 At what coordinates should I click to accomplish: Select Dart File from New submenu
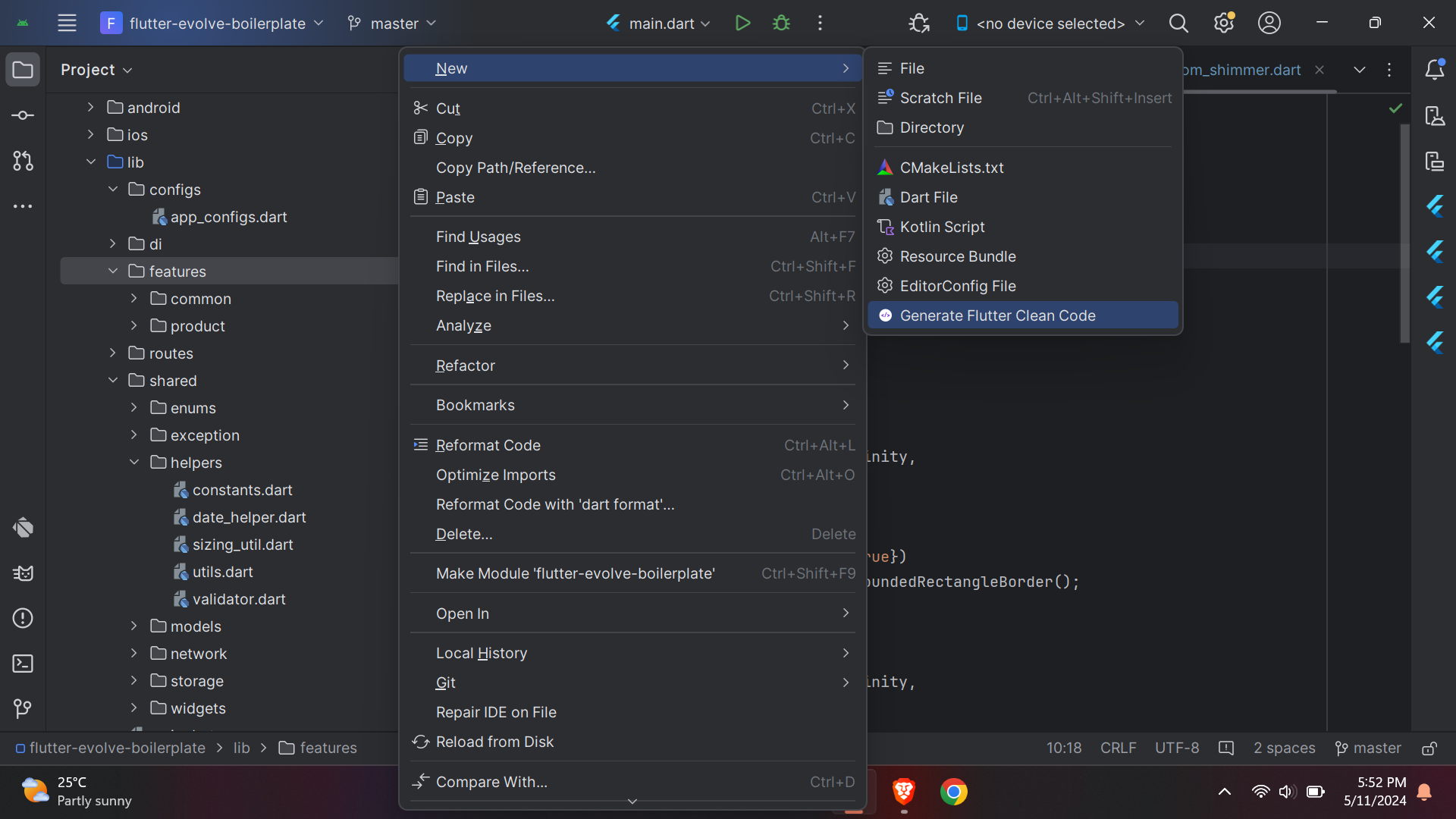click(x=928, y=197)
